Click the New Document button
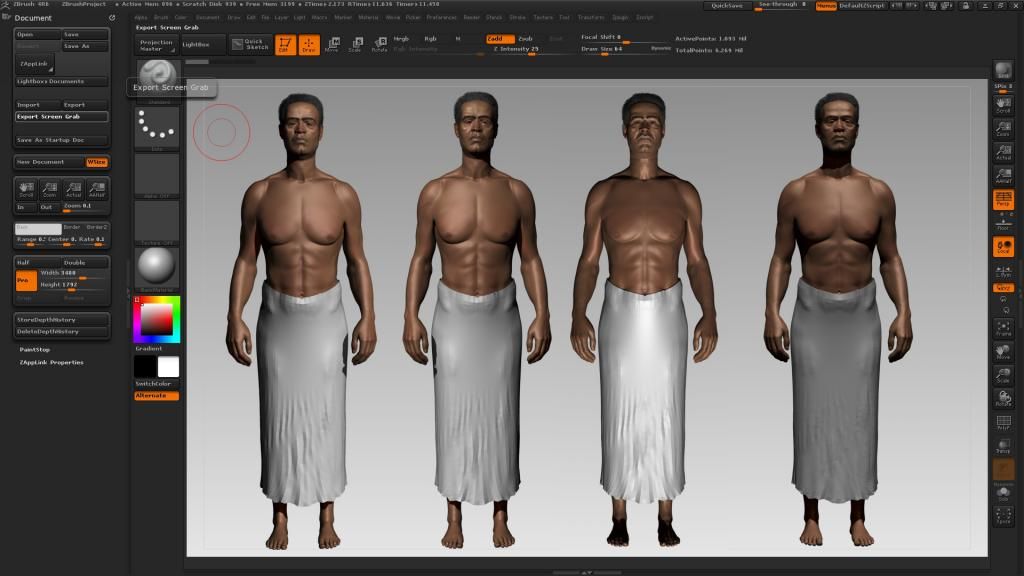 click(50, 162)
